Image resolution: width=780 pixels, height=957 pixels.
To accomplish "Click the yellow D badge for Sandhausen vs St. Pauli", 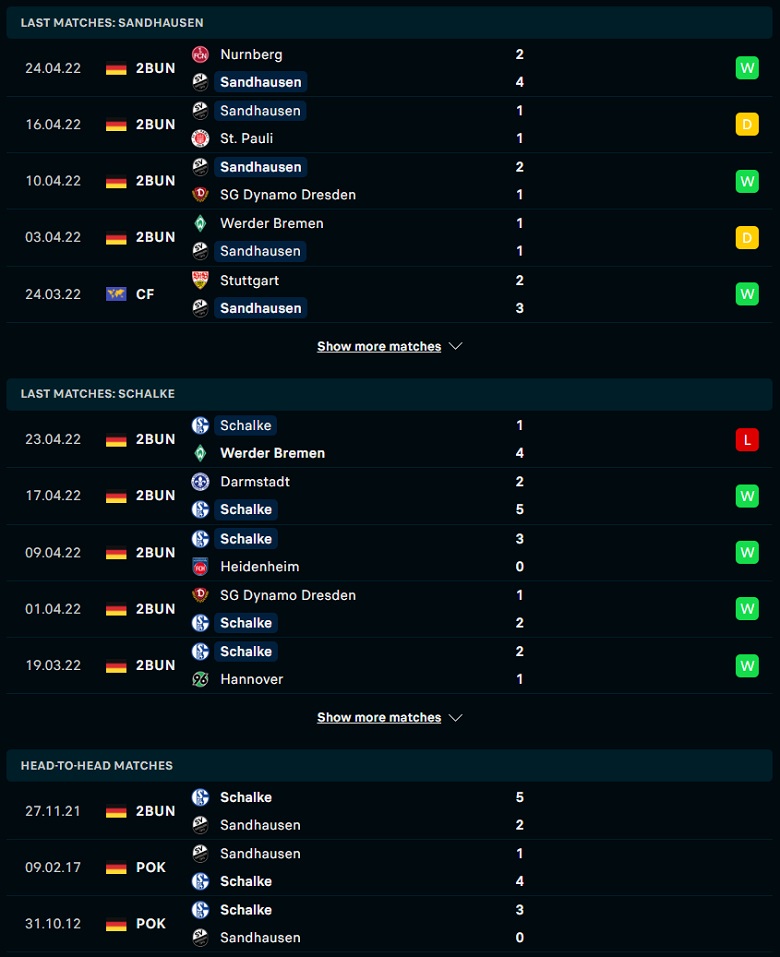I will [747, 125].
